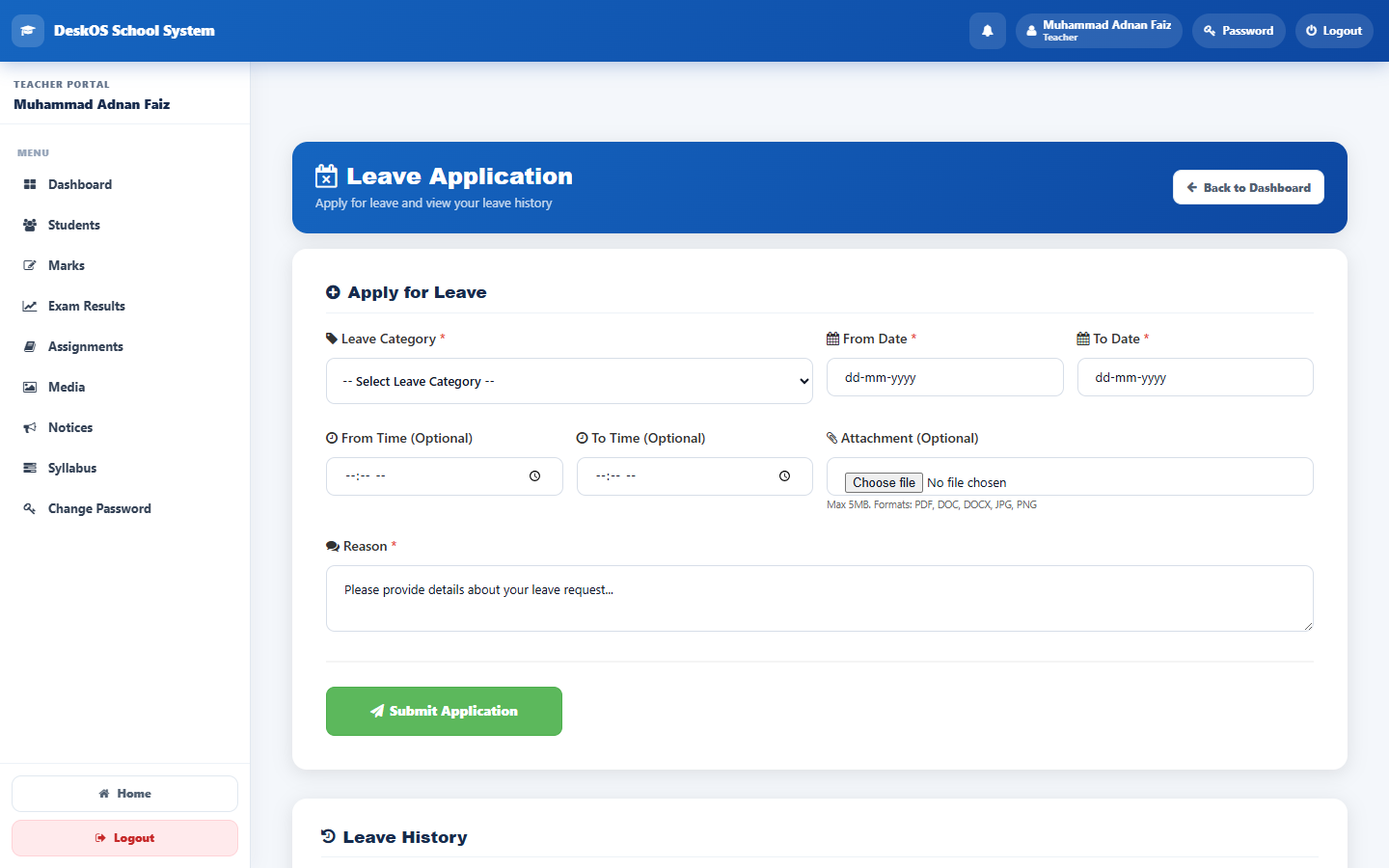Image resolution: width=1389 pixels, height=868 pixels.
Task: Click the Dashboard grid icon in sidebar
Action: pos(30,184)
